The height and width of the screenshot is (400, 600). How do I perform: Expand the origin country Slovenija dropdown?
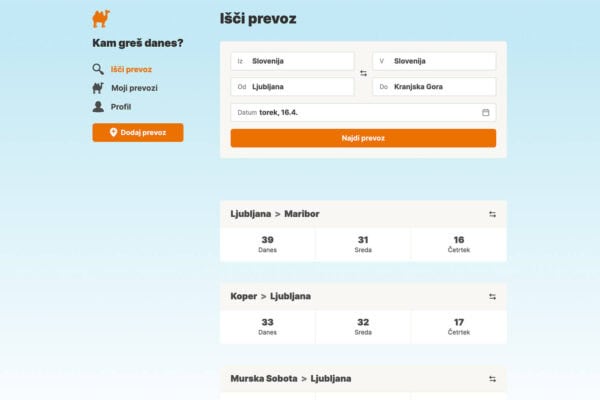coord(292,61)
